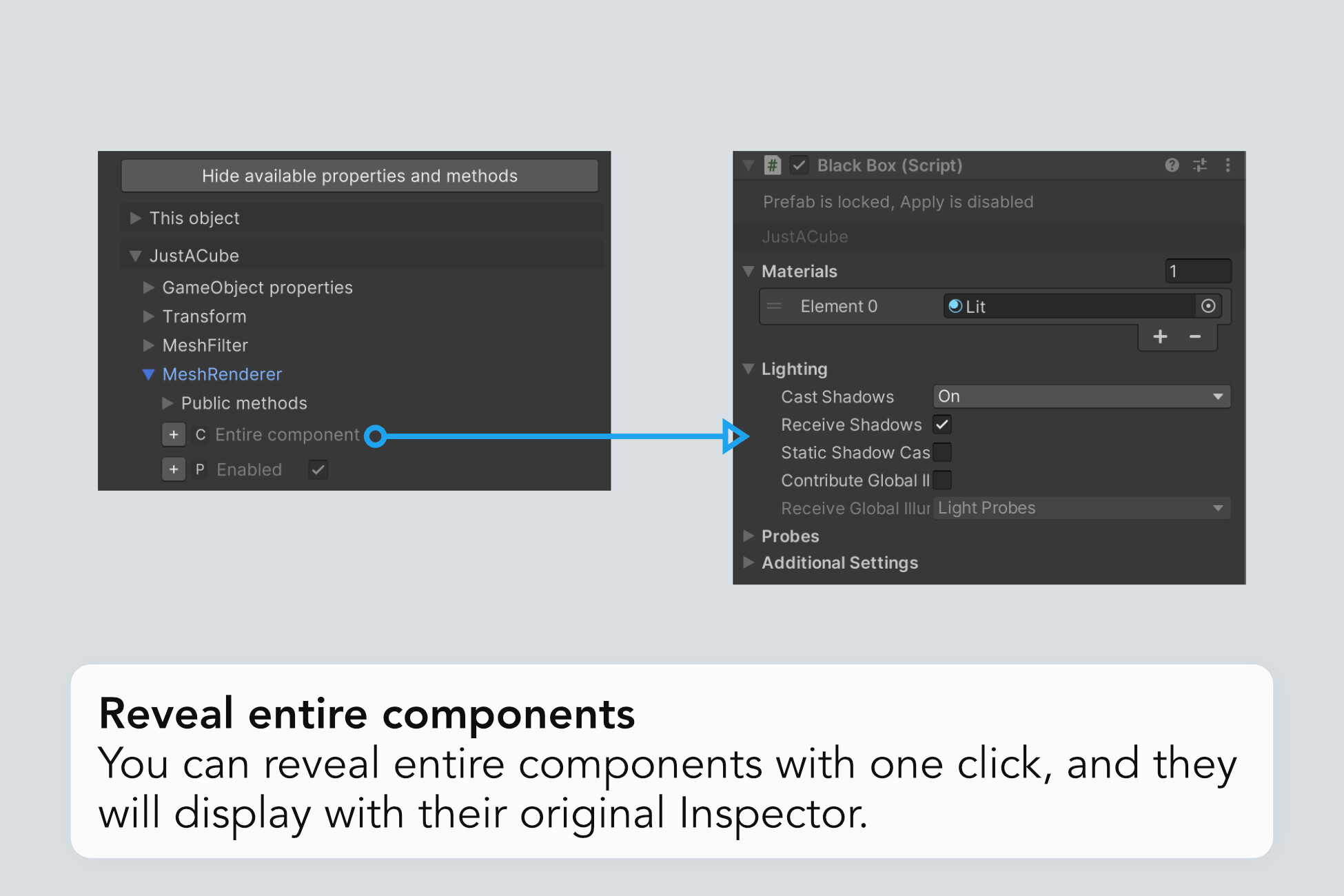Enable the Static Shadow Caster checkbox
This screenshot has width=1344, height=896.
click(x=942, y=453)
